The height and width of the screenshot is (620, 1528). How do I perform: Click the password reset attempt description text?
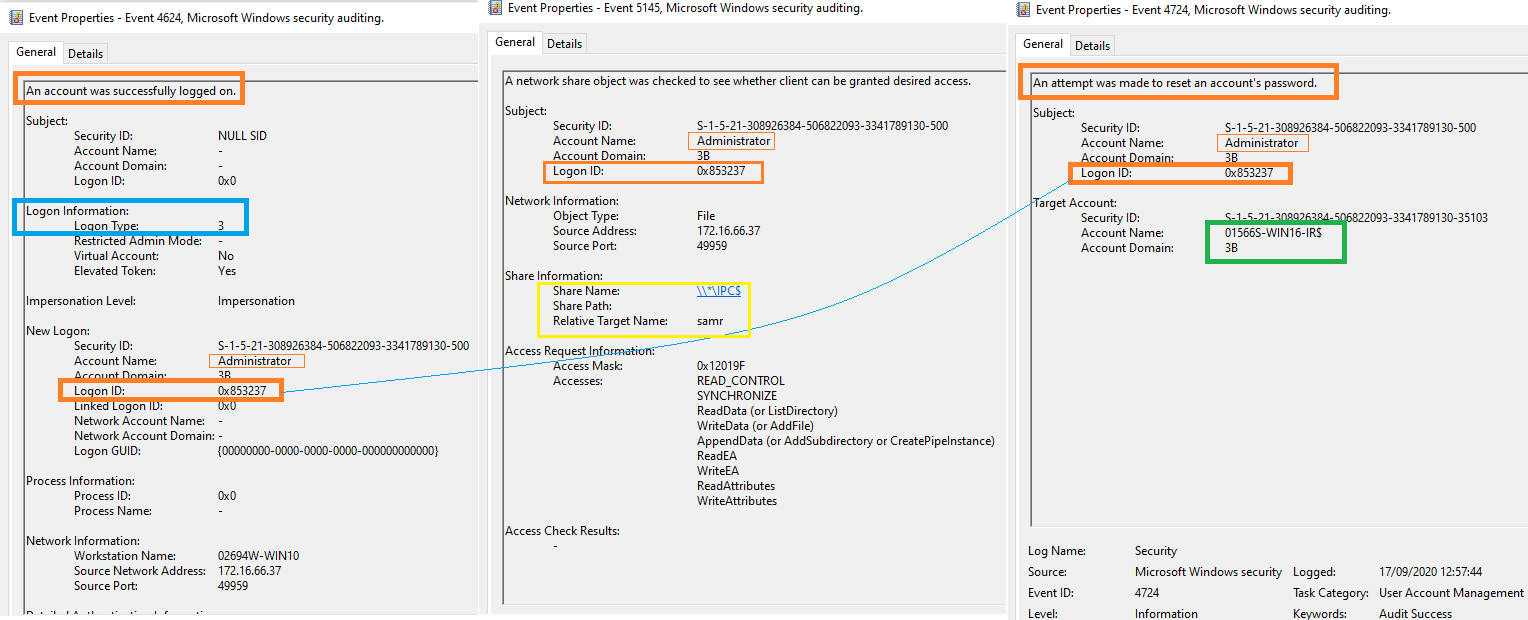[1175, 83]
